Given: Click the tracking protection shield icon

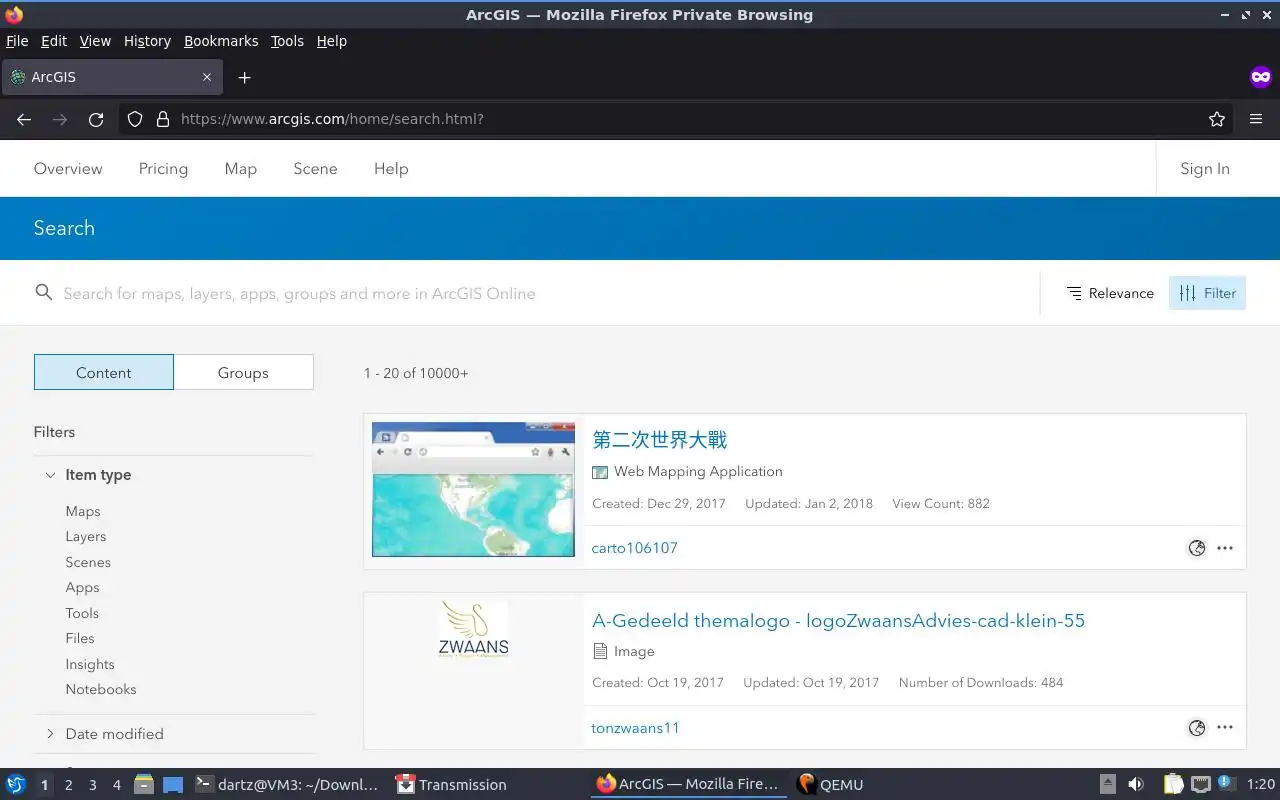Looking at the screenshot, I should (135, 119).
